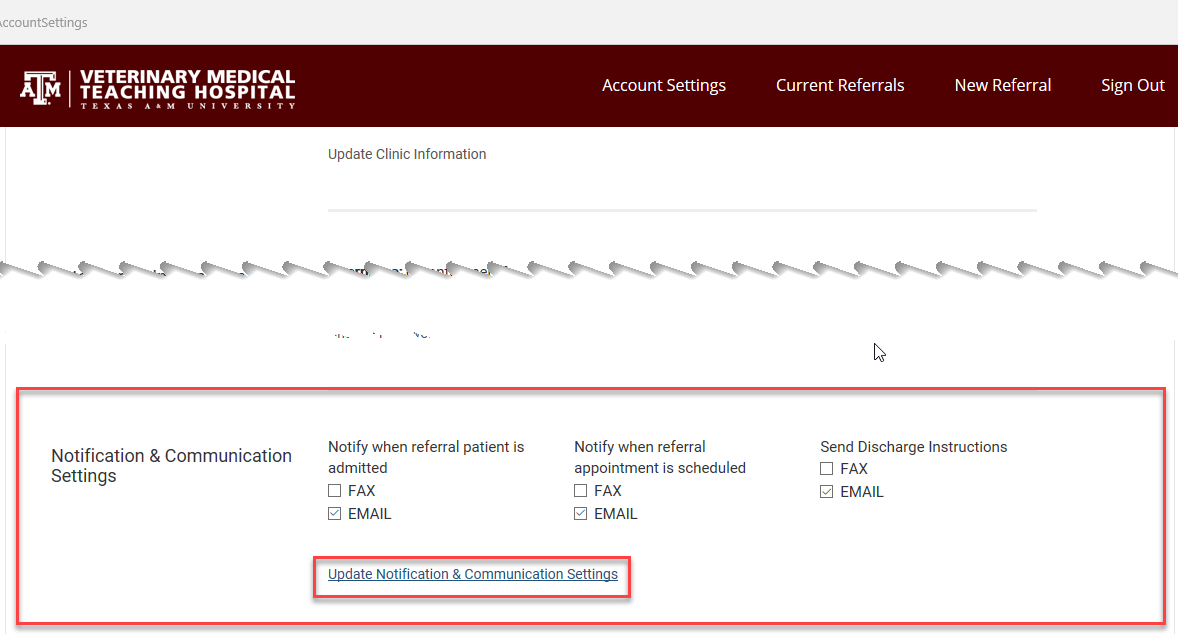
Task: Go to Current Referrals page
Action: pos(840,86)
